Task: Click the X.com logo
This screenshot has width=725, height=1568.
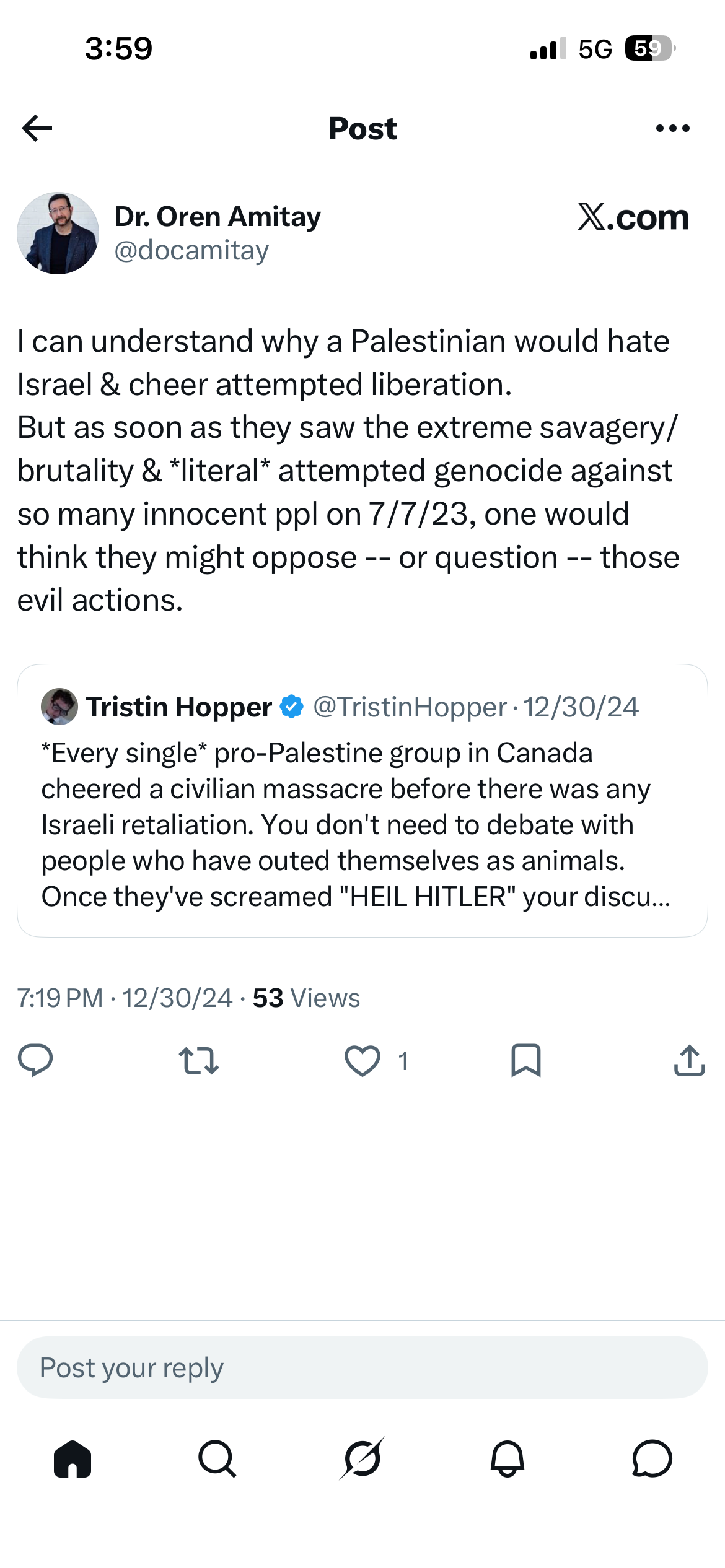Action: tap(633, 217)
